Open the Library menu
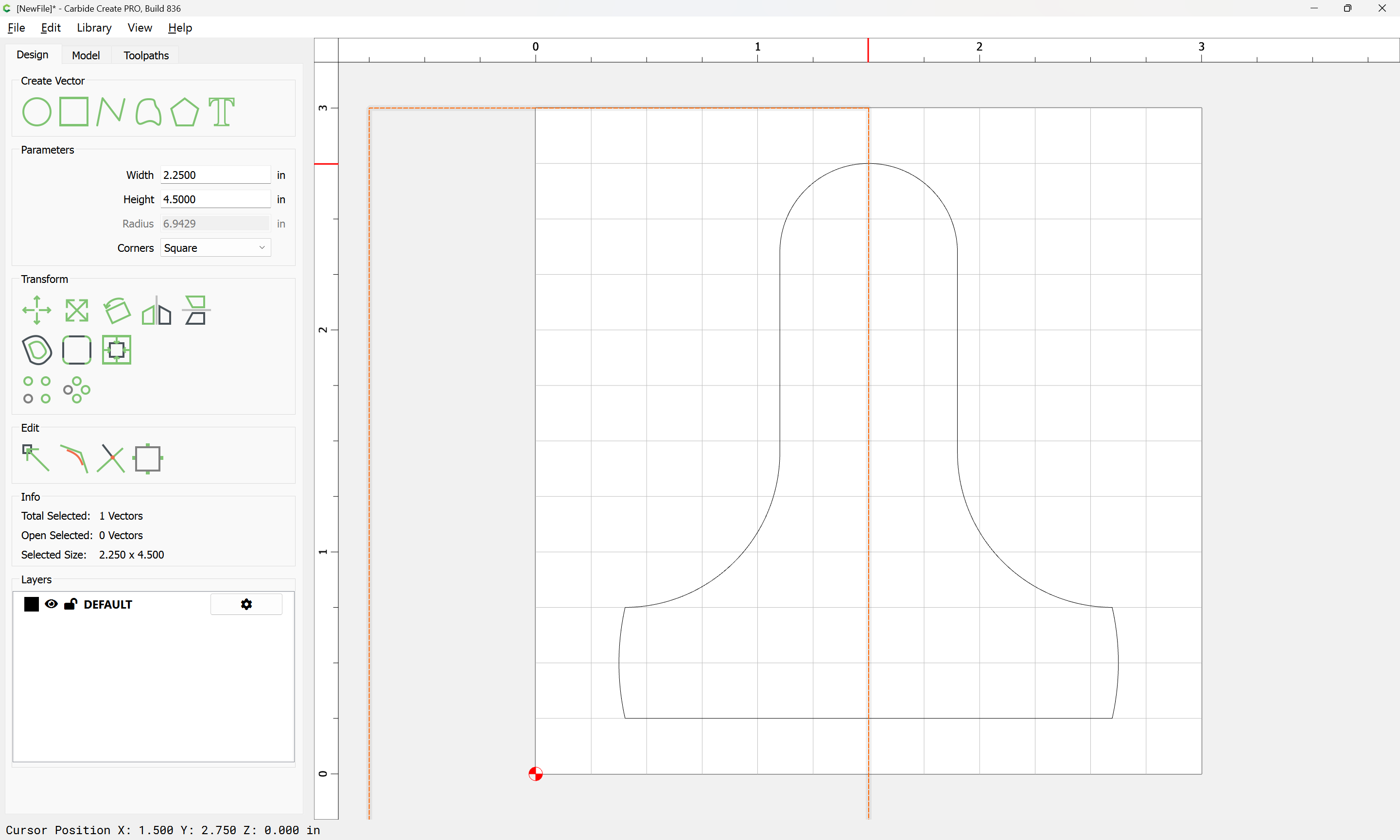Screen dimensions: 1400x840 pos(94,28)
